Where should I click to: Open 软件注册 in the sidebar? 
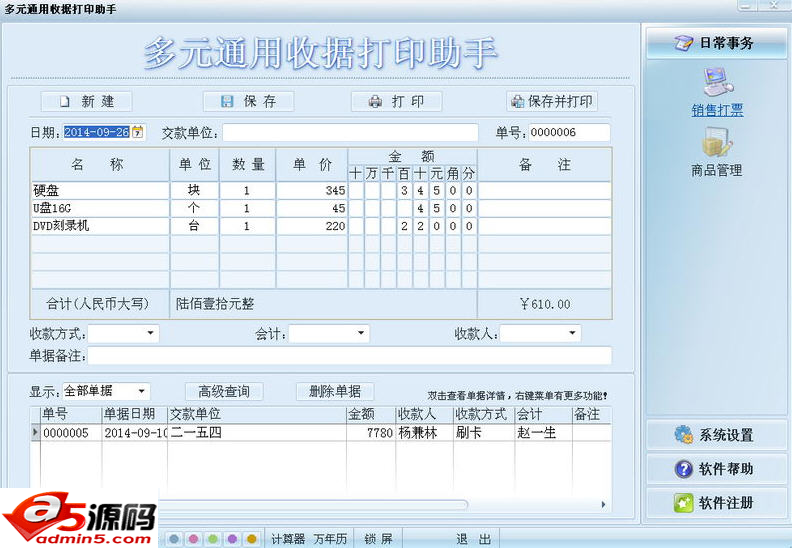716,503
